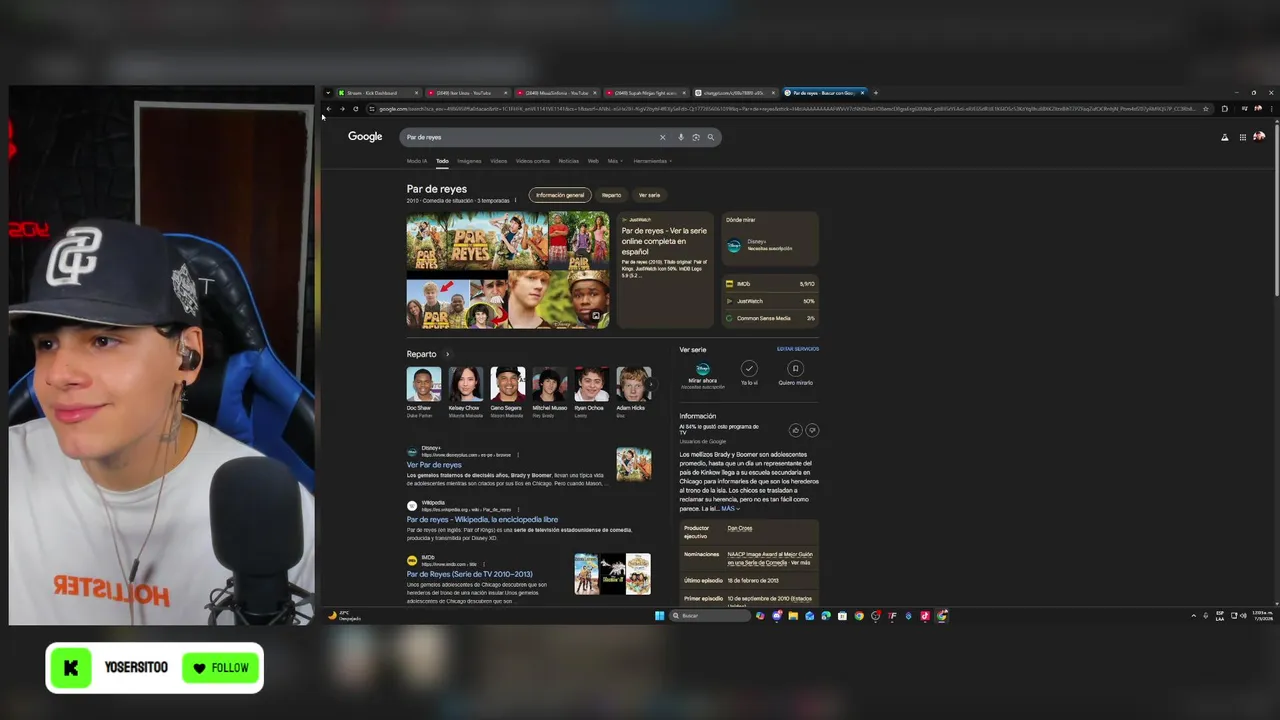The image size is (1280, 720).
Task: Open Google Lens image search
Action: point(696,137)
